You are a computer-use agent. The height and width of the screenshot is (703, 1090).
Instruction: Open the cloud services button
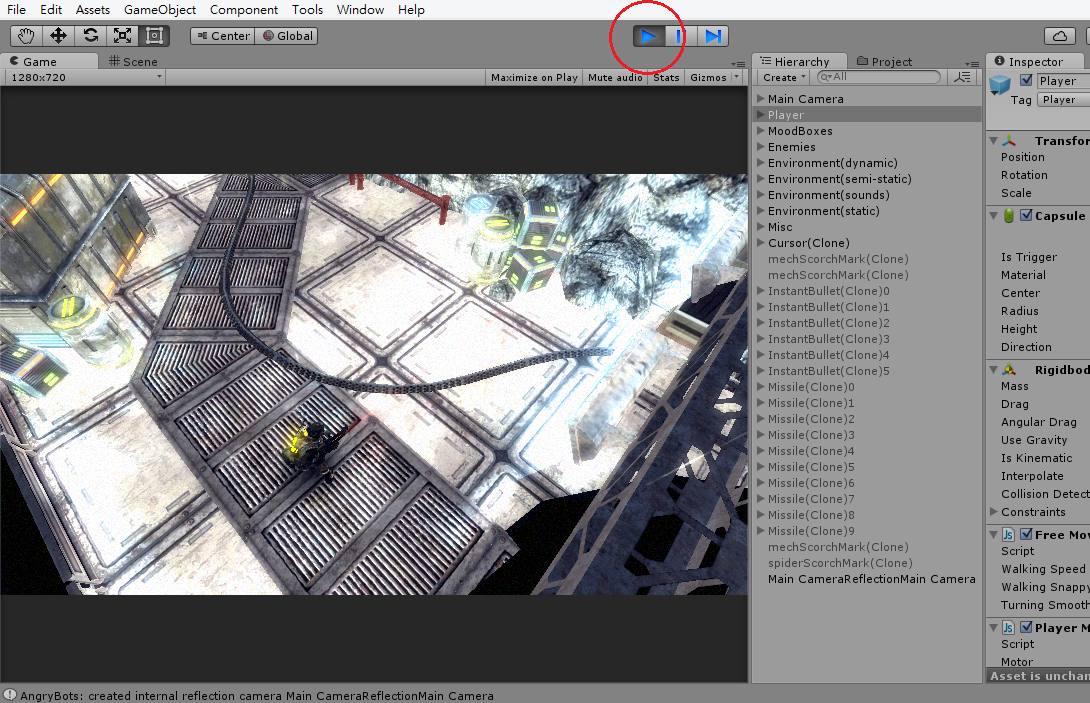point(1060,36)
